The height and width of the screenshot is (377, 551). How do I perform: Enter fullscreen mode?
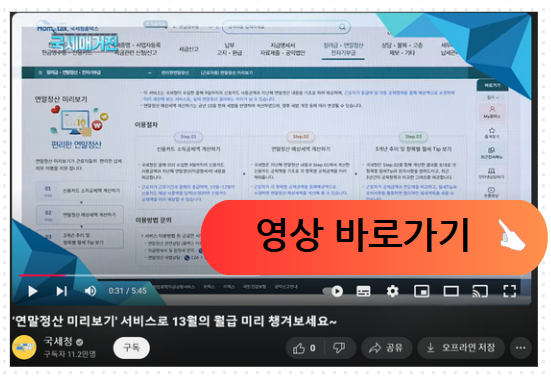[x=510, y=291]
